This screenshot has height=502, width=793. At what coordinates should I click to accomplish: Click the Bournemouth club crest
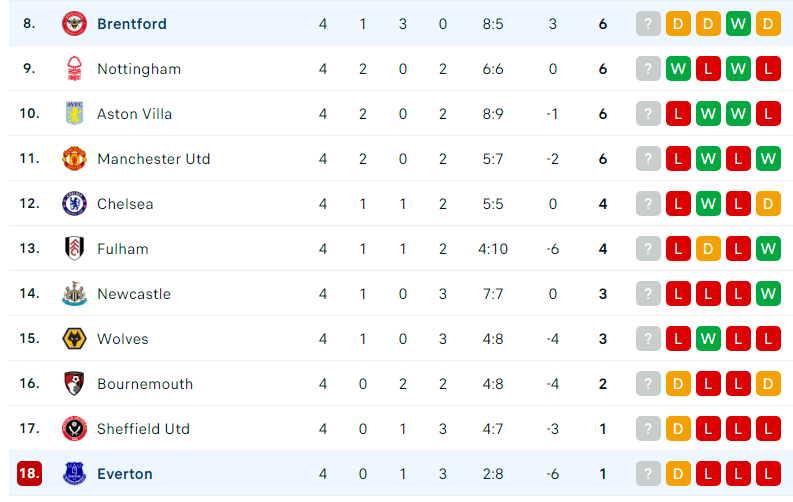pyautogui.click(x=74, y=384)
